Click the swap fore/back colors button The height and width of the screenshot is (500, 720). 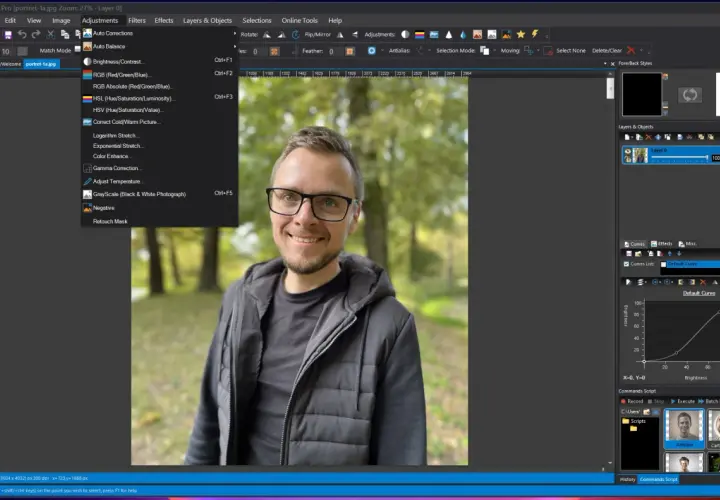click(690, 95)
